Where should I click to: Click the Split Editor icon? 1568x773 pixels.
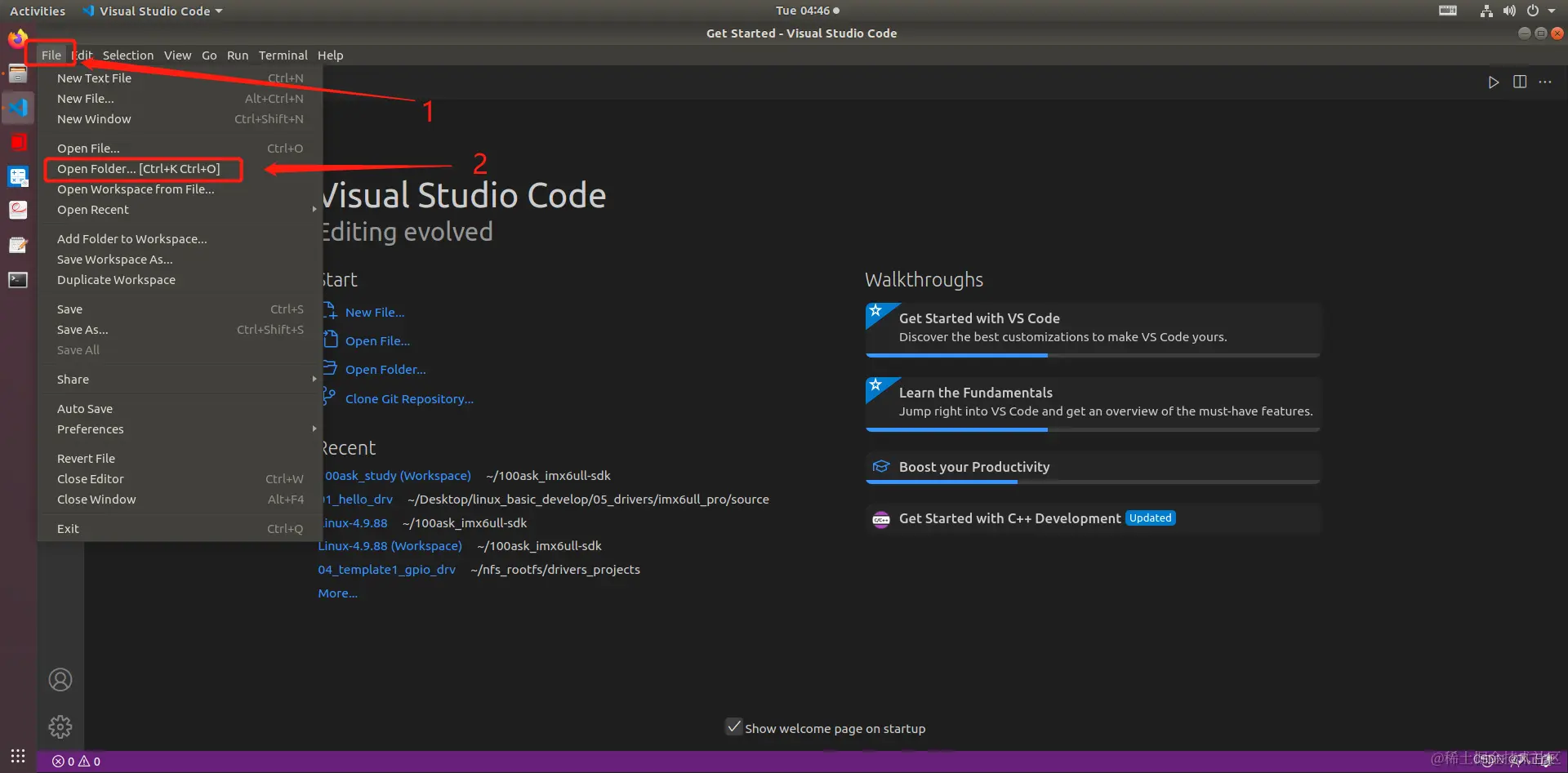[1520, 82]
